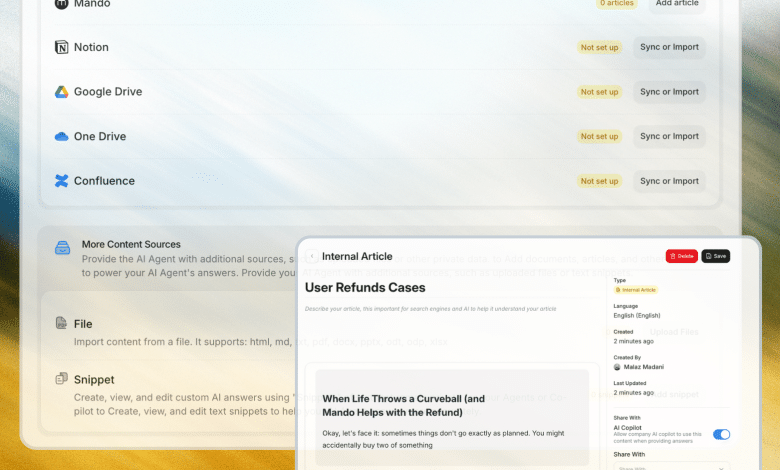Viewport: 780px width, 470px height.
Task: Click Malaz Madani's avatar
Action: click(617, 367)
